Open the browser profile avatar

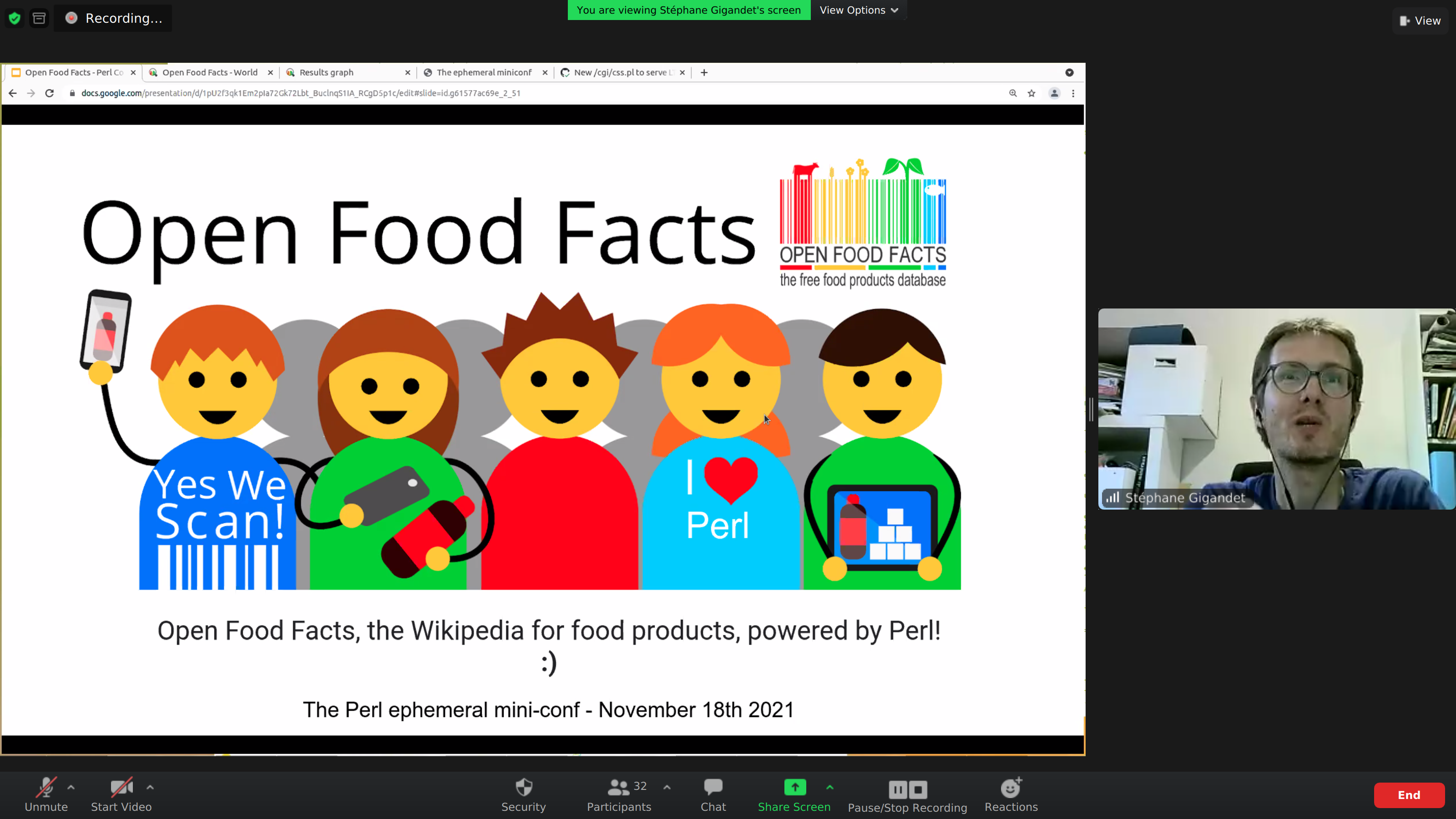tap(1055, 93)
